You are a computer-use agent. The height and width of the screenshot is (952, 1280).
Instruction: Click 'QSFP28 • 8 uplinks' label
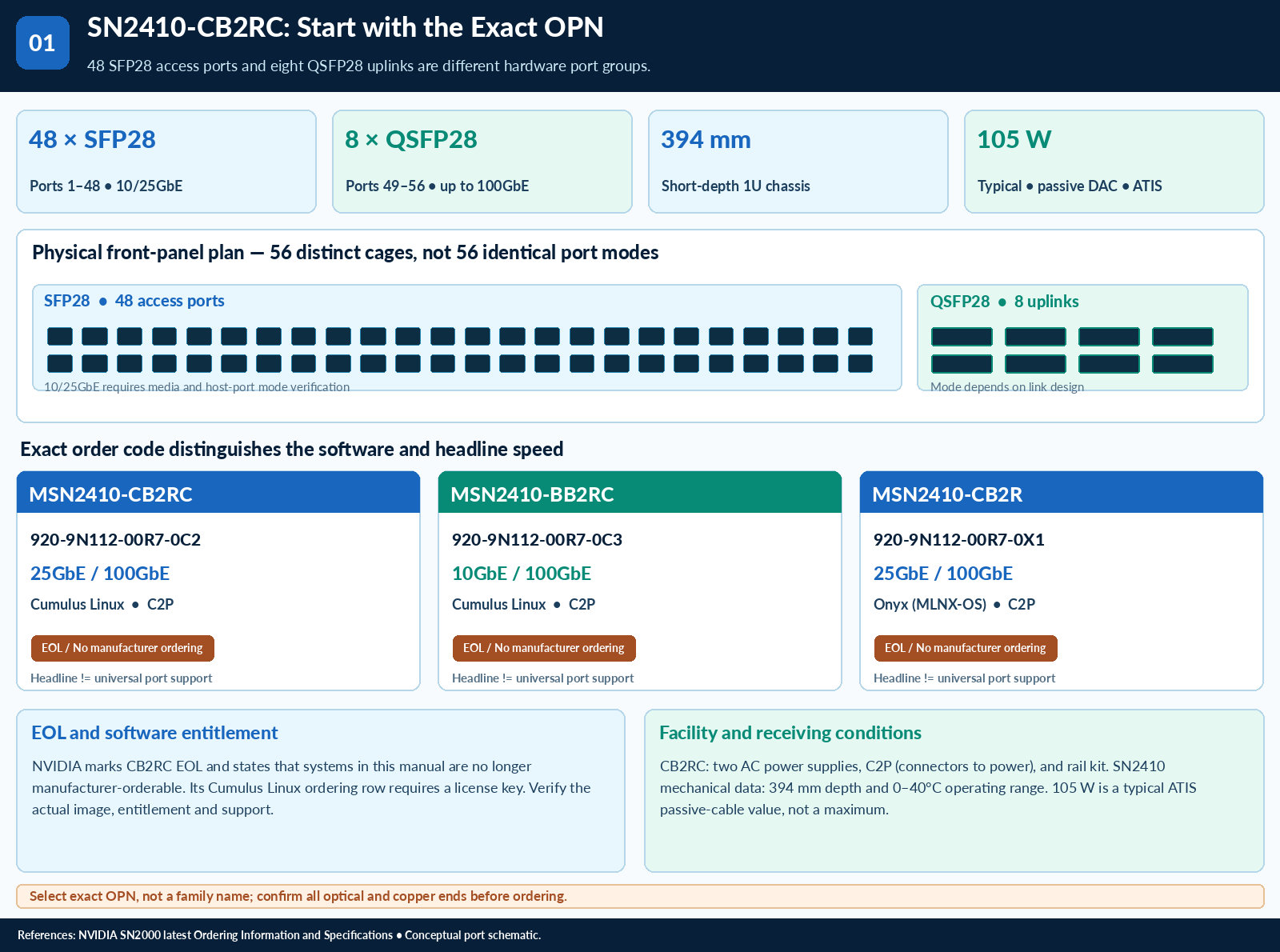click(x=1004, y=302)
